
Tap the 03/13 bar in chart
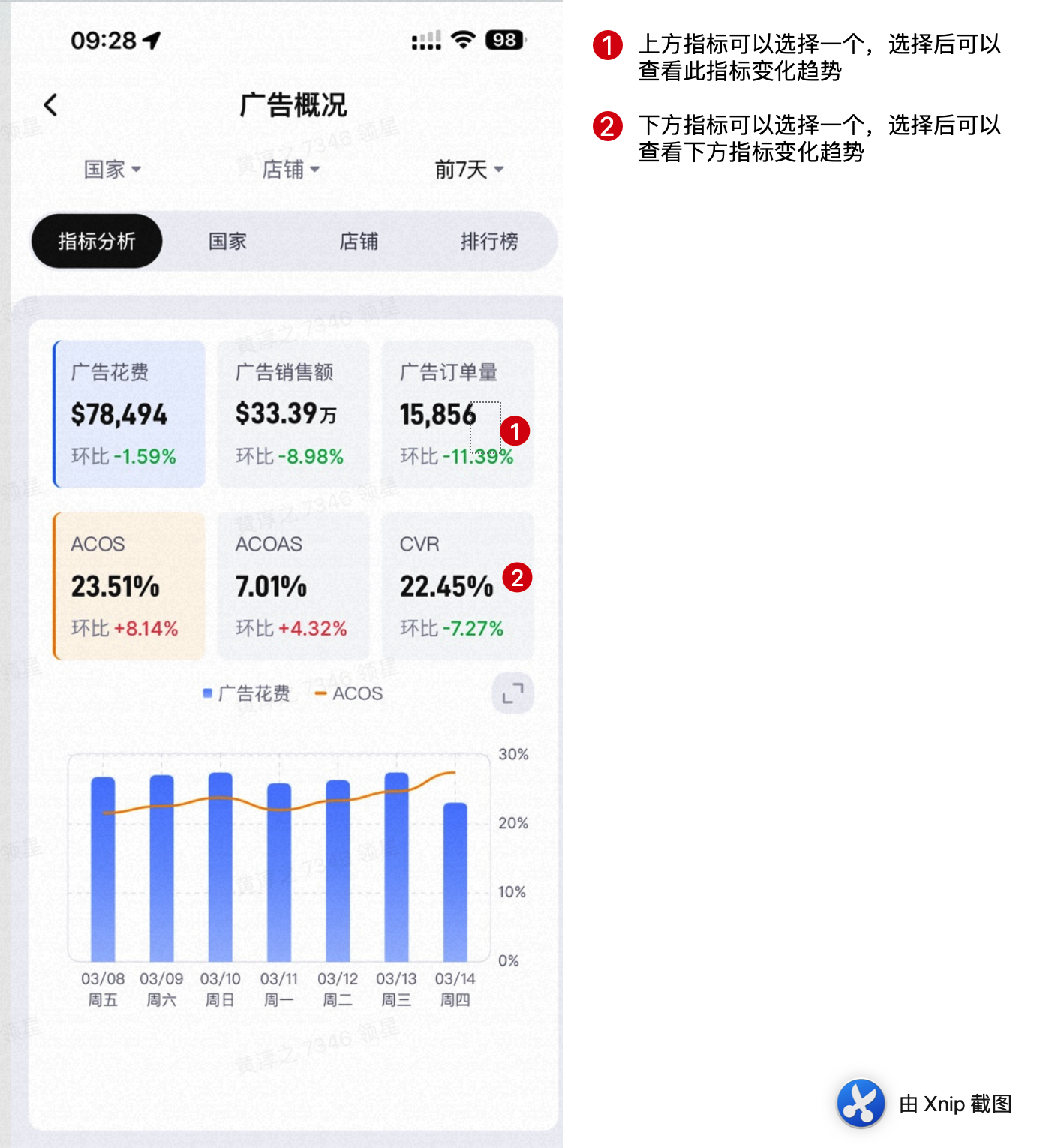point(396,867)
